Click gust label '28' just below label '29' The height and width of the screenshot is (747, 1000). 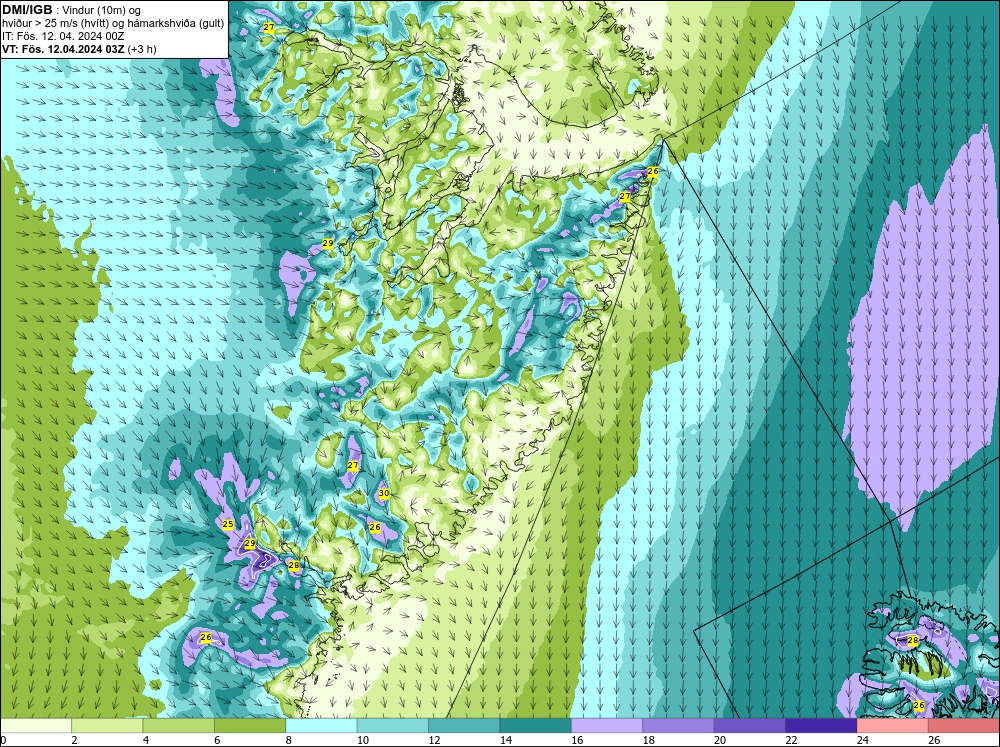pos(293,565)
